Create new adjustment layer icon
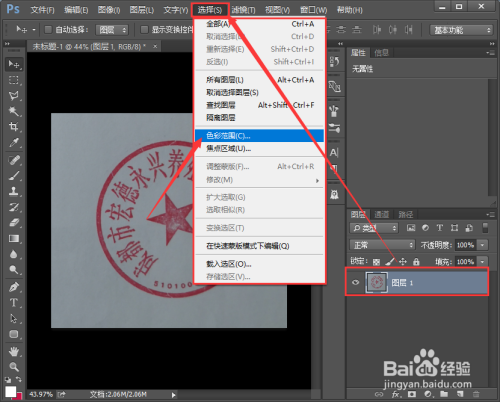 click(428, 394)
